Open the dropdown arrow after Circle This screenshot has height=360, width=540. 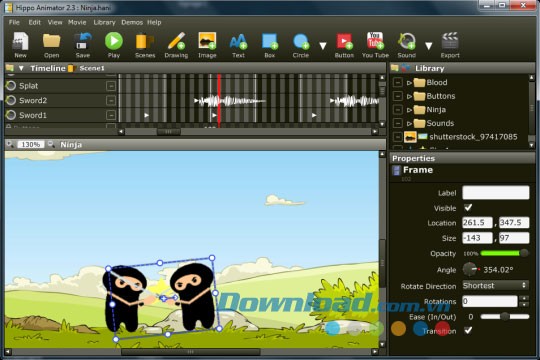point(323,46)
